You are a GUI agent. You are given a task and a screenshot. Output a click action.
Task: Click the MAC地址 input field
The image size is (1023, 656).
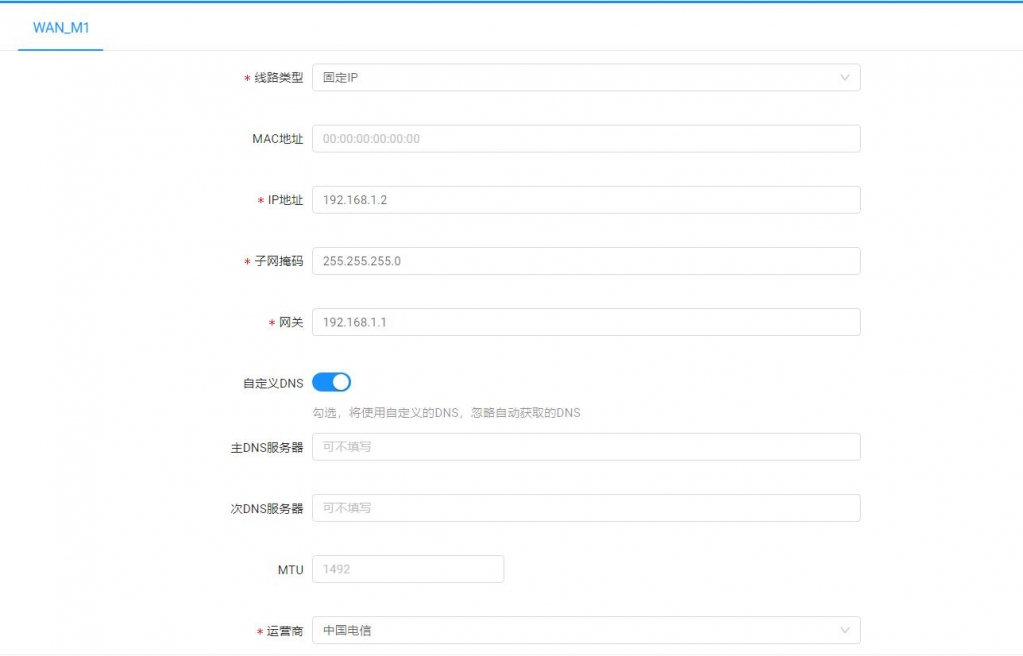[x=585, y=139]
